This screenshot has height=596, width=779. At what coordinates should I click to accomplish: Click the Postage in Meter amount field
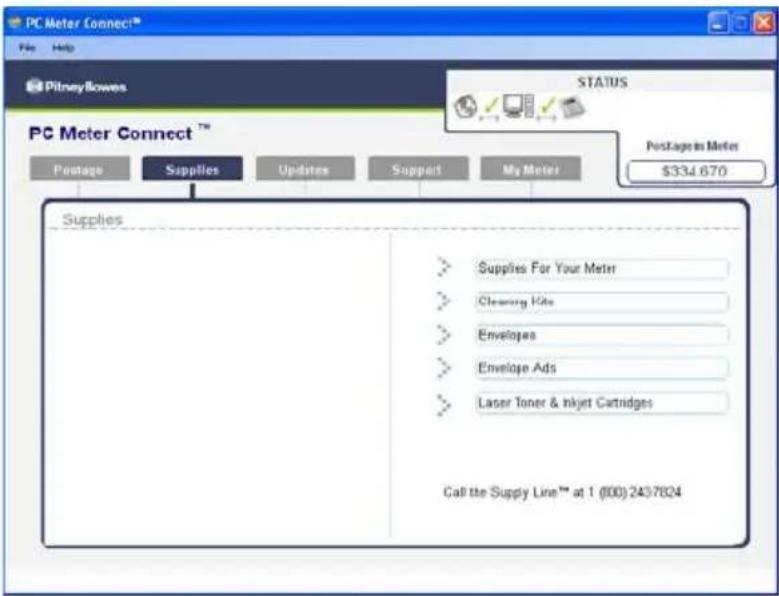(x=696, y=171)
